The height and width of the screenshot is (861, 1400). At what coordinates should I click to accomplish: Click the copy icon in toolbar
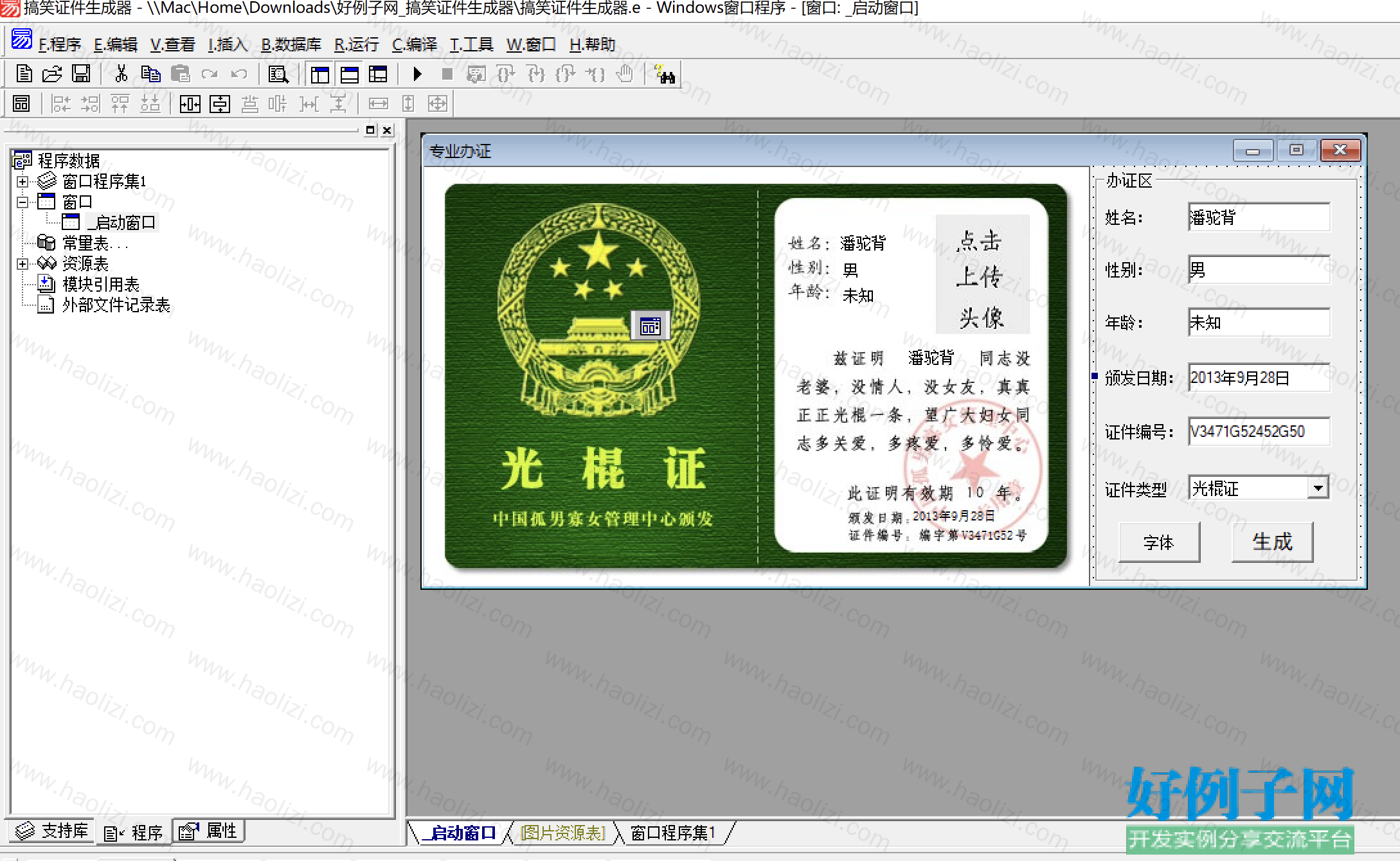coord(150,75)
